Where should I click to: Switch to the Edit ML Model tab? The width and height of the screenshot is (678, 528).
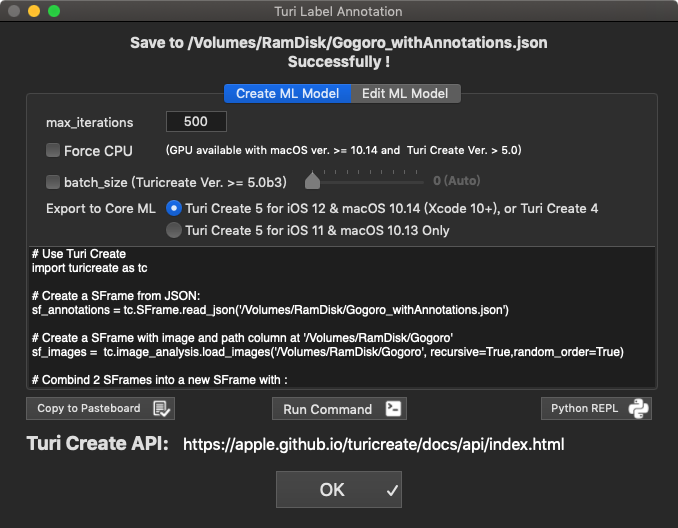[405, 93]
